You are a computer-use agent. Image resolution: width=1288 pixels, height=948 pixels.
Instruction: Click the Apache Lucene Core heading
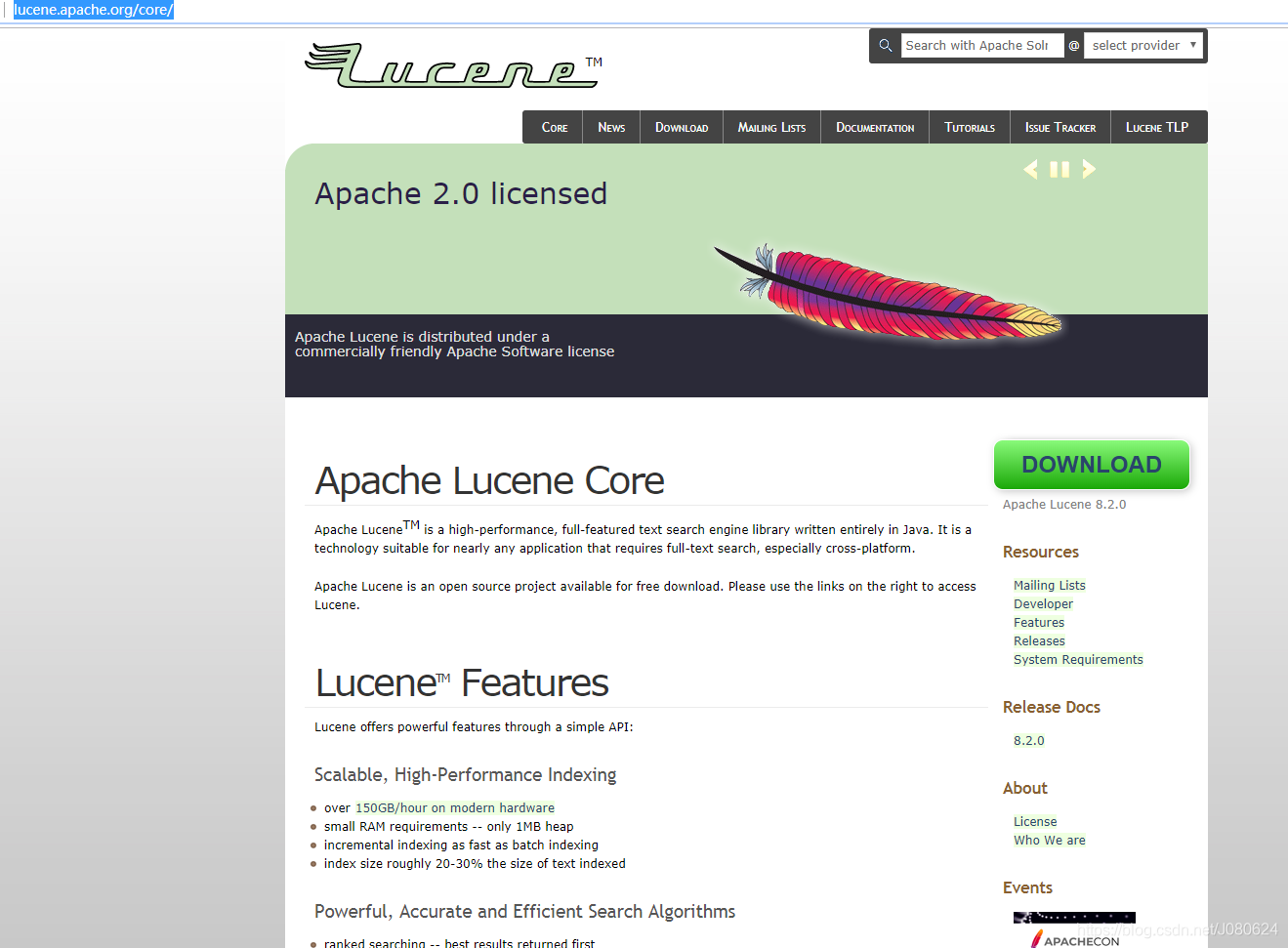pyautogui.click(x=489, y=480)
